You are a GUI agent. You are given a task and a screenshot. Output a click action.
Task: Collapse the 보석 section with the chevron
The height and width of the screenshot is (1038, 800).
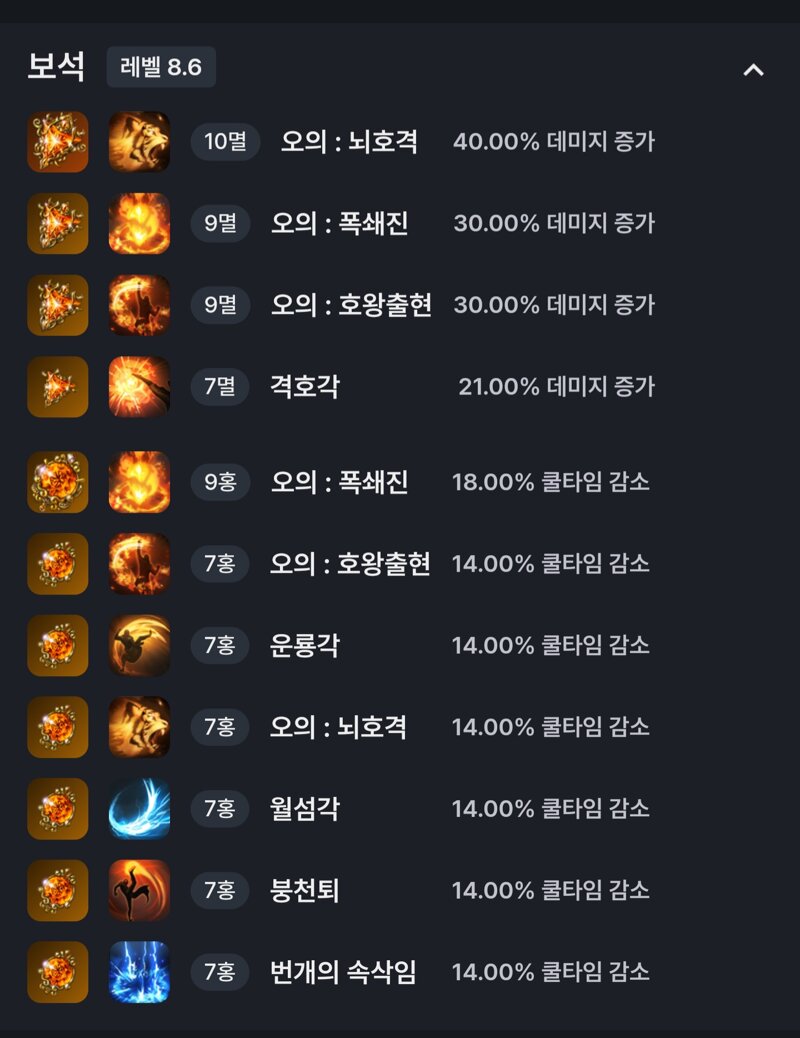coord(753,70)
